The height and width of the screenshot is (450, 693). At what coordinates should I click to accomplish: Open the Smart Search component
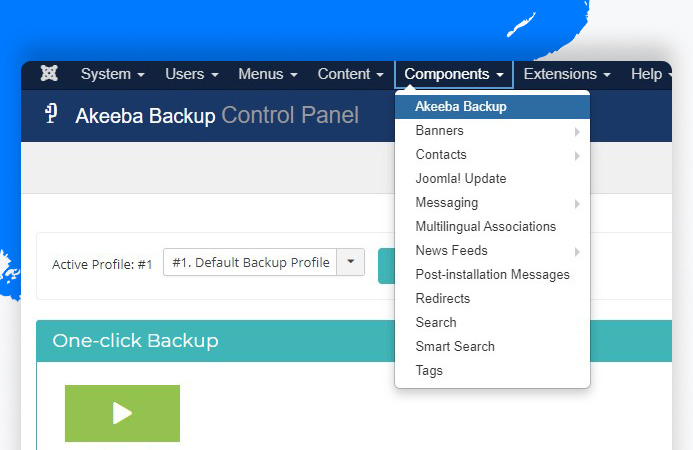coord(492,347)
